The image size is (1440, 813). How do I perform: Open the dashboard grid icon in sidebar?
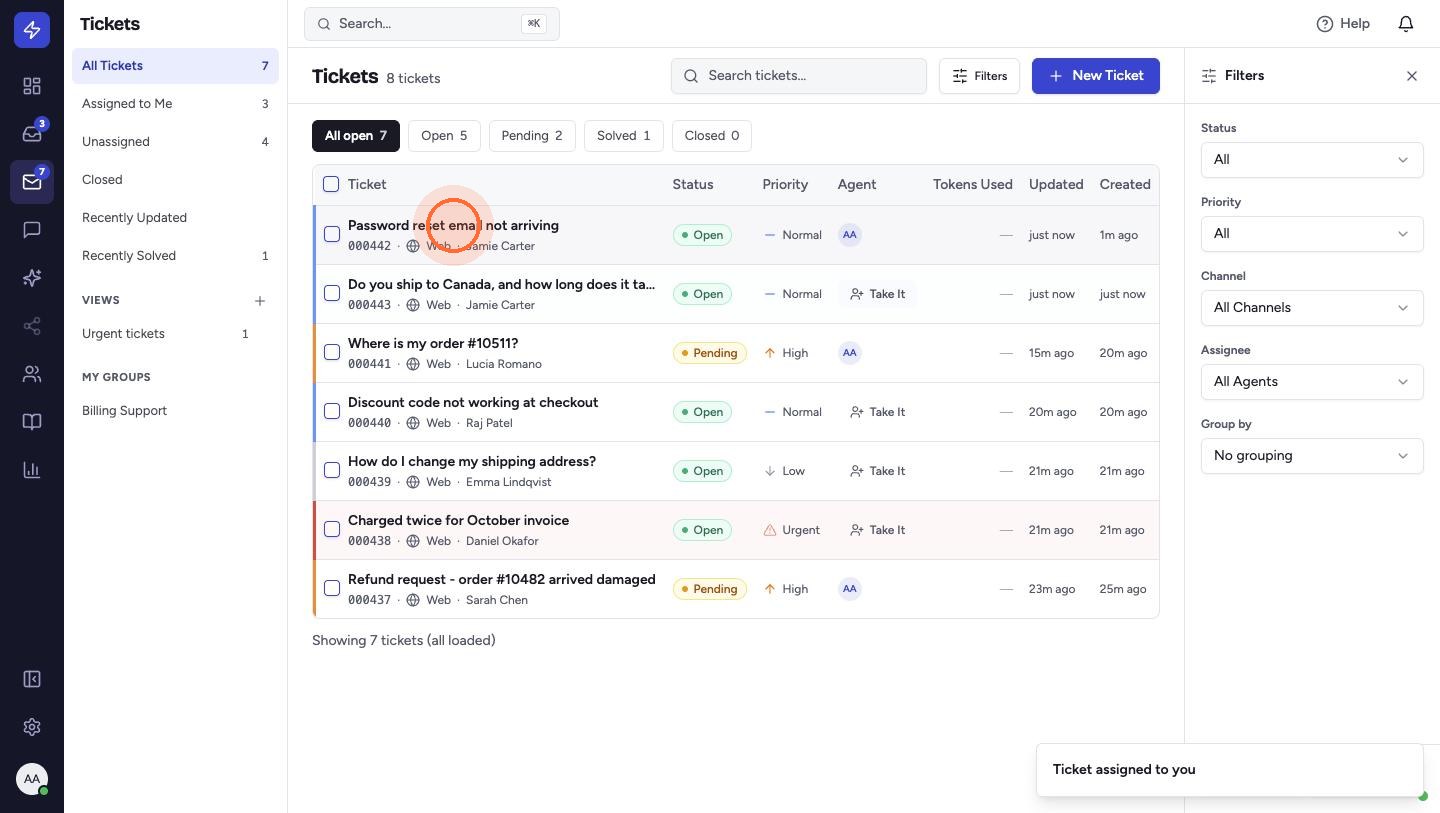pyautogui.click(x=32, y=86)
